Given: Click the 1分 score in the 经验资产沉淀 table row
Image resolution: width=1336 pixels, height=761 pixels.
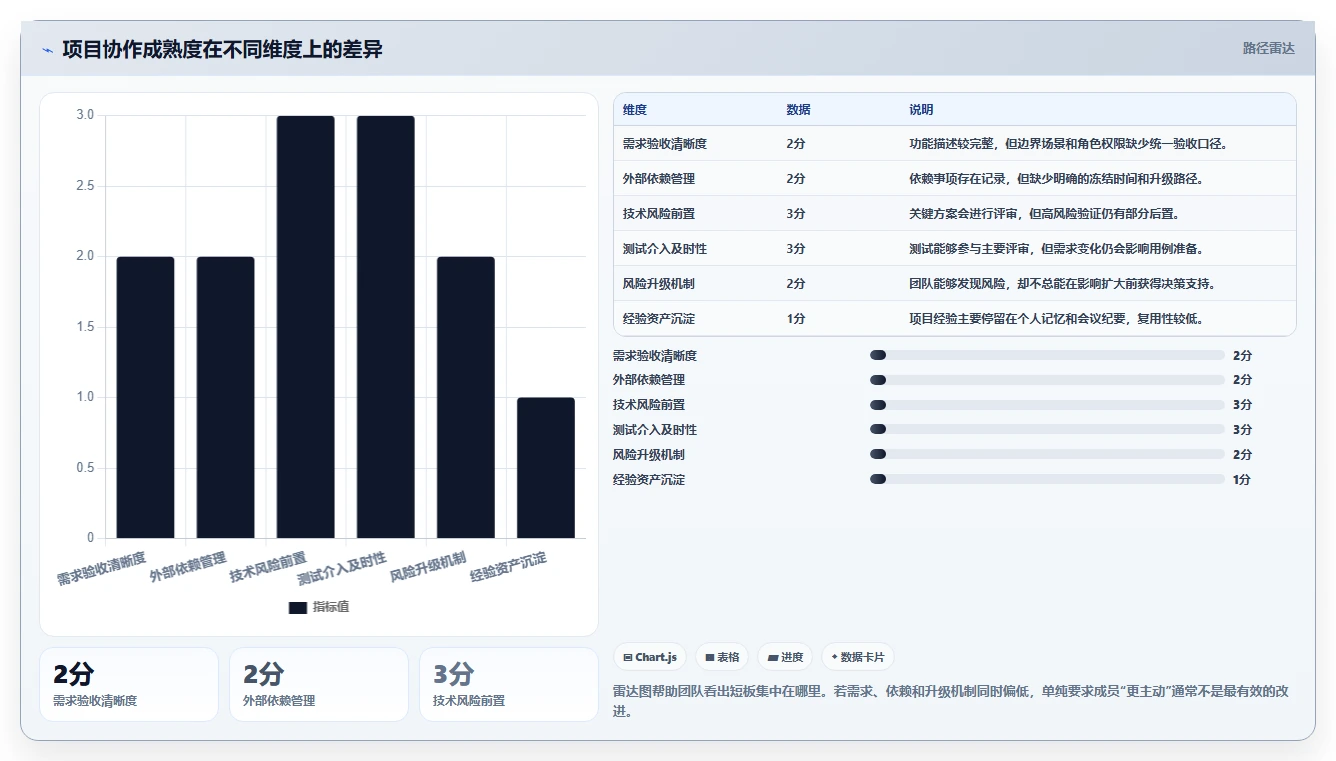Looking at the screenshot, I should 796,319.
